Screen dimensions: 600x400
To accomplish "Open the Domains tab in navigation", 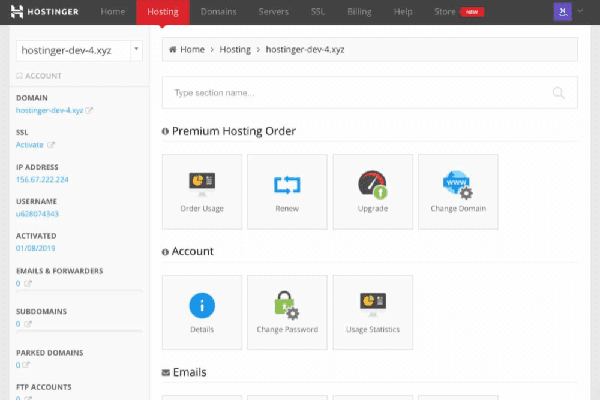I will (x=216, y=12).
